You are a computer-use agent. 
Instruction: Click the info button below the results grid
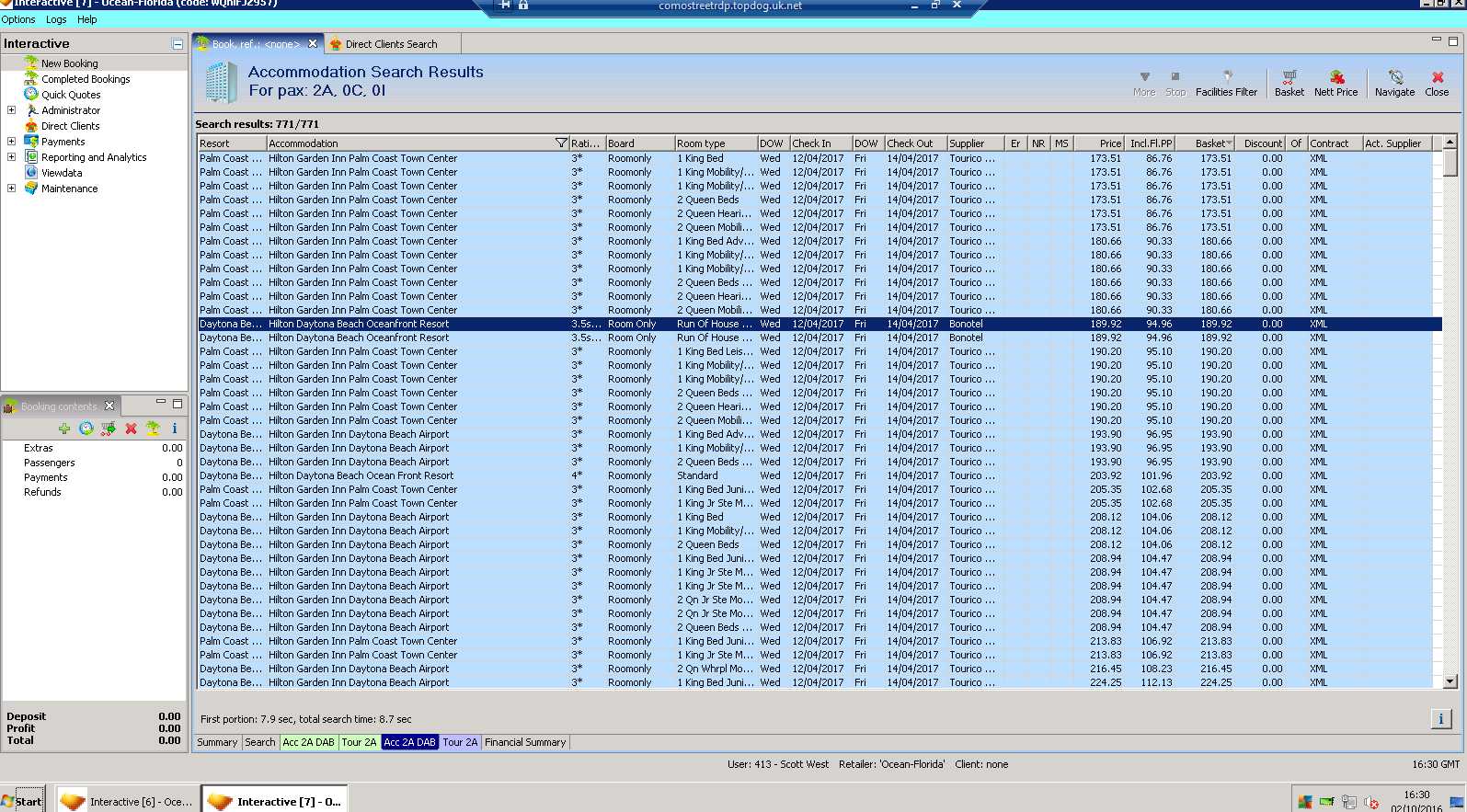(1441, 719)
